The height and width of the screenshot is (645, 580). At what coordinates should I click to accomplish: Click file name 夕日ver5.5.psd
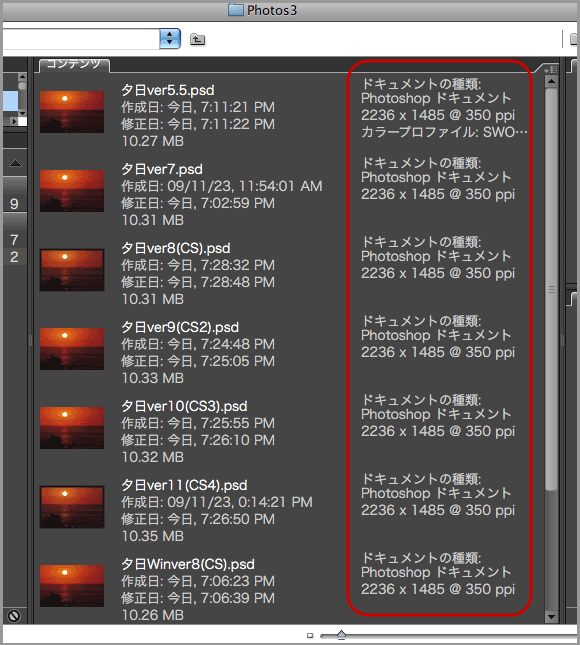[x=168, y=90]
